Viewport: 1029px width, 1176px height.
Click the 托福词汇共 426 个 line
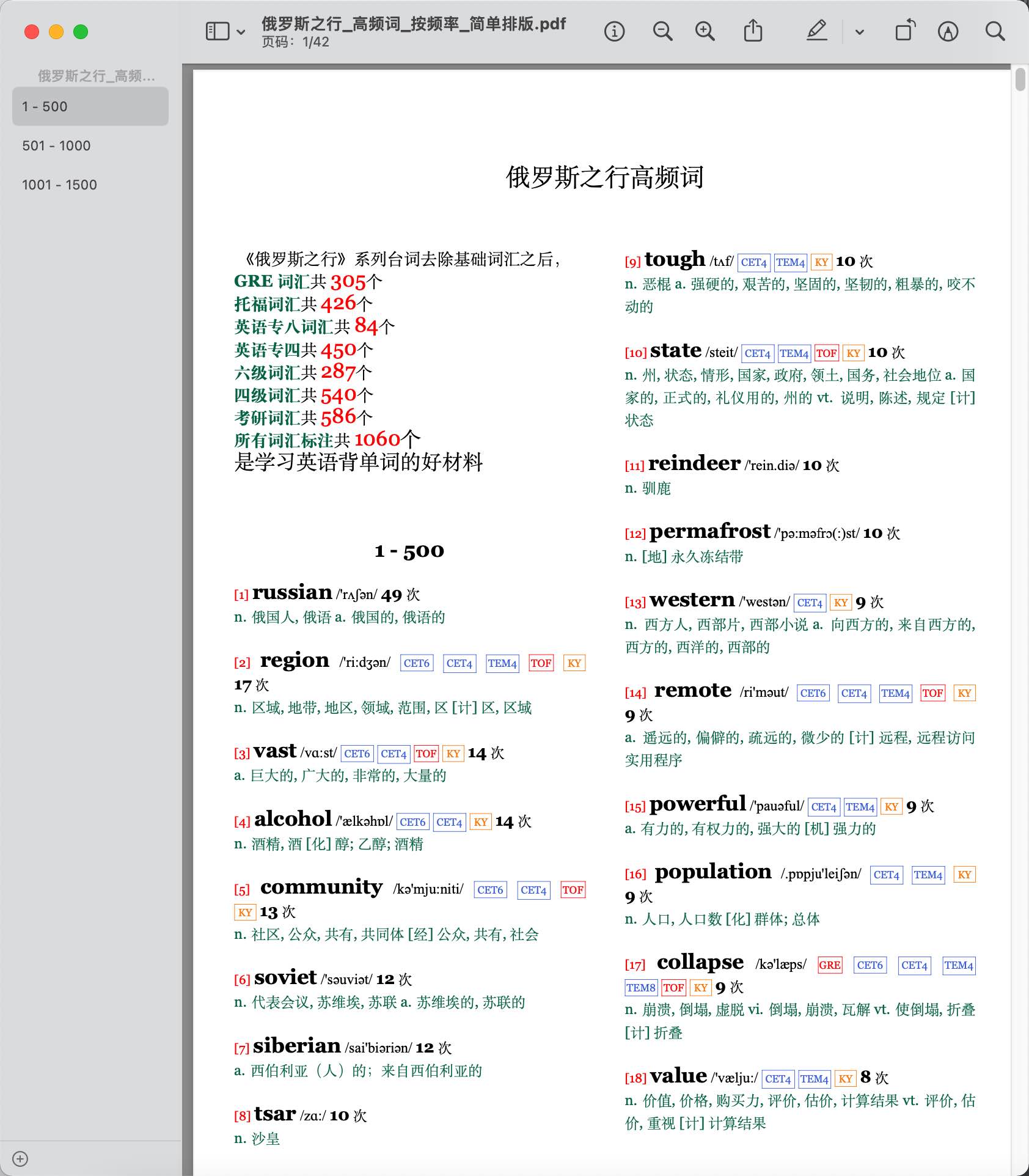(x=303, y=304)
